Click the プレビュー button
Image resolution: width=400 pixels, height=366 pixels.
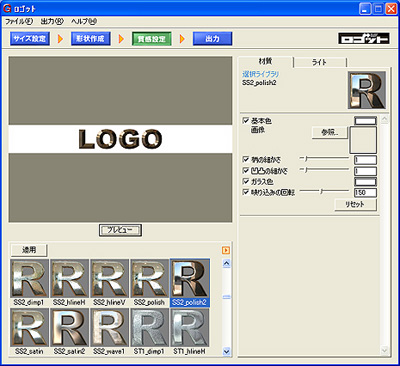[120, 230]
